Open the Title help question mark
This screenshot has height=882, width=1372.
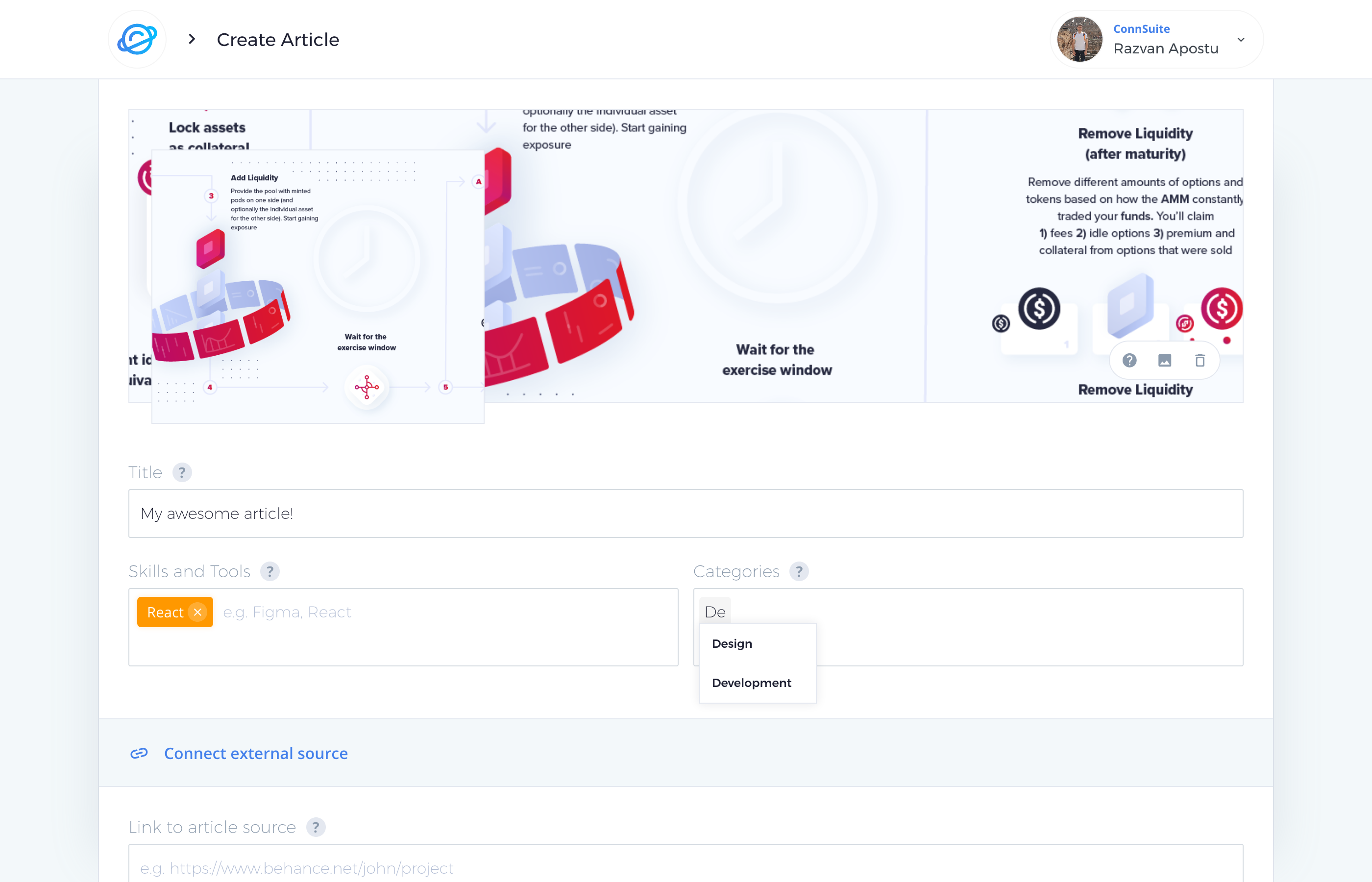coord(183,472)
